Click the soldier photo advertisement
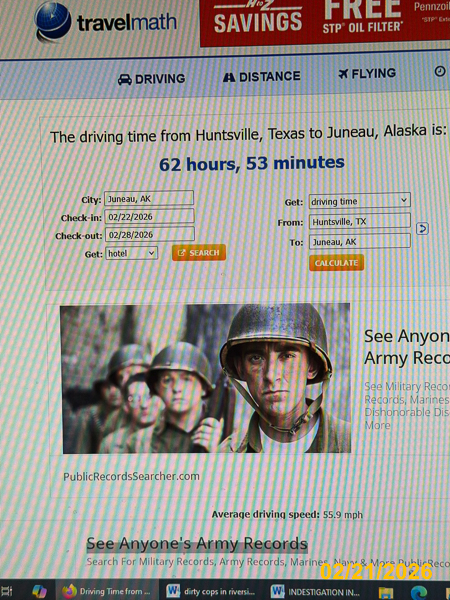This screenshot has width=450, height=600. [205, 378]
